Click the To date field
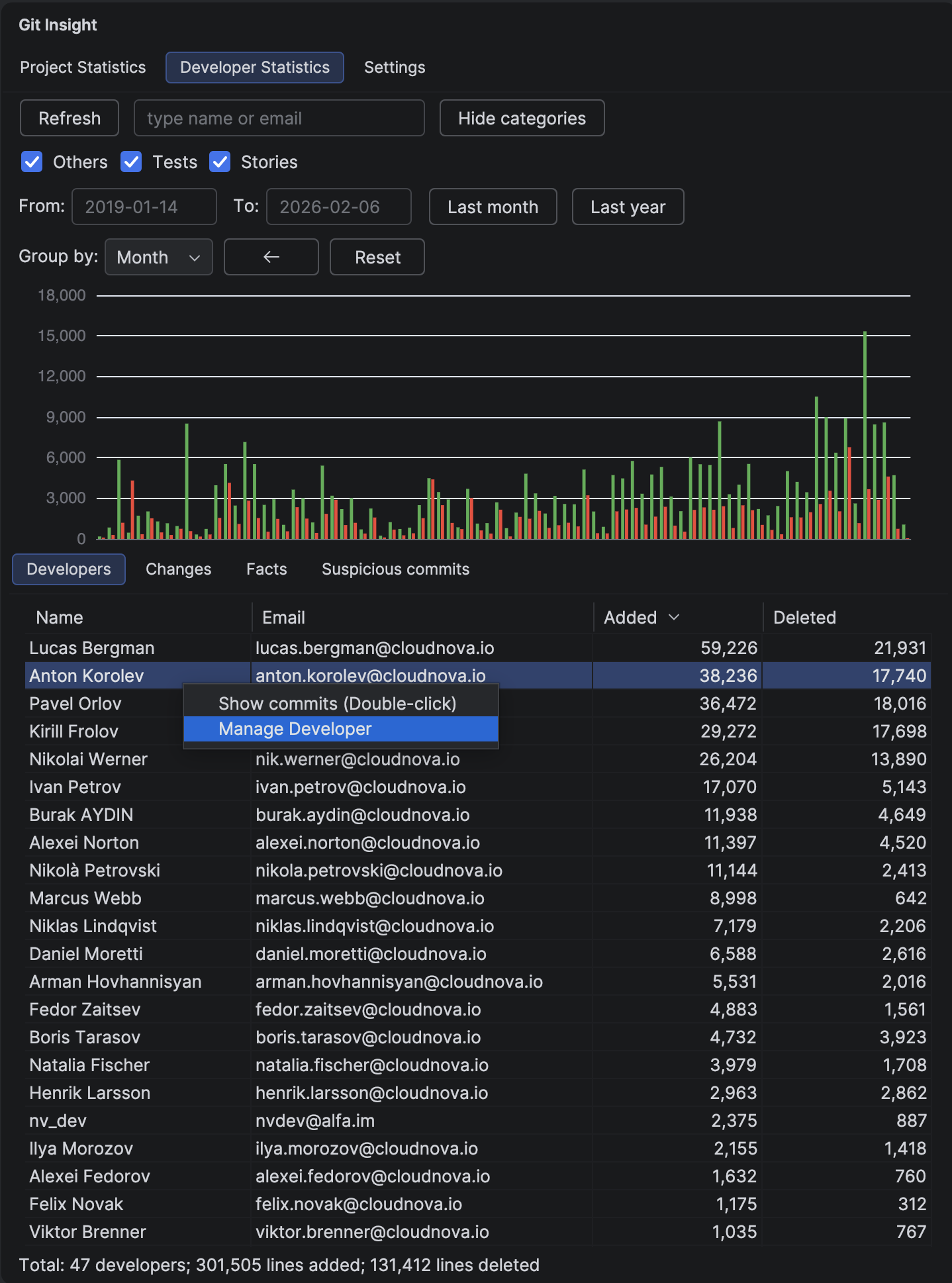This screenshot has width=952, height=1283. pyautogui.click(x=339, y=207)
